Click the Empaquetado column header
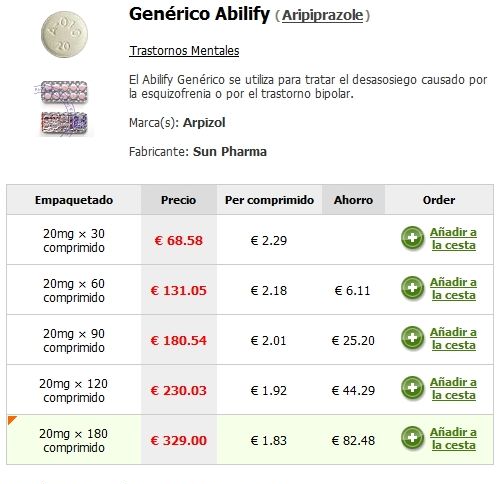 coord(74,200)
